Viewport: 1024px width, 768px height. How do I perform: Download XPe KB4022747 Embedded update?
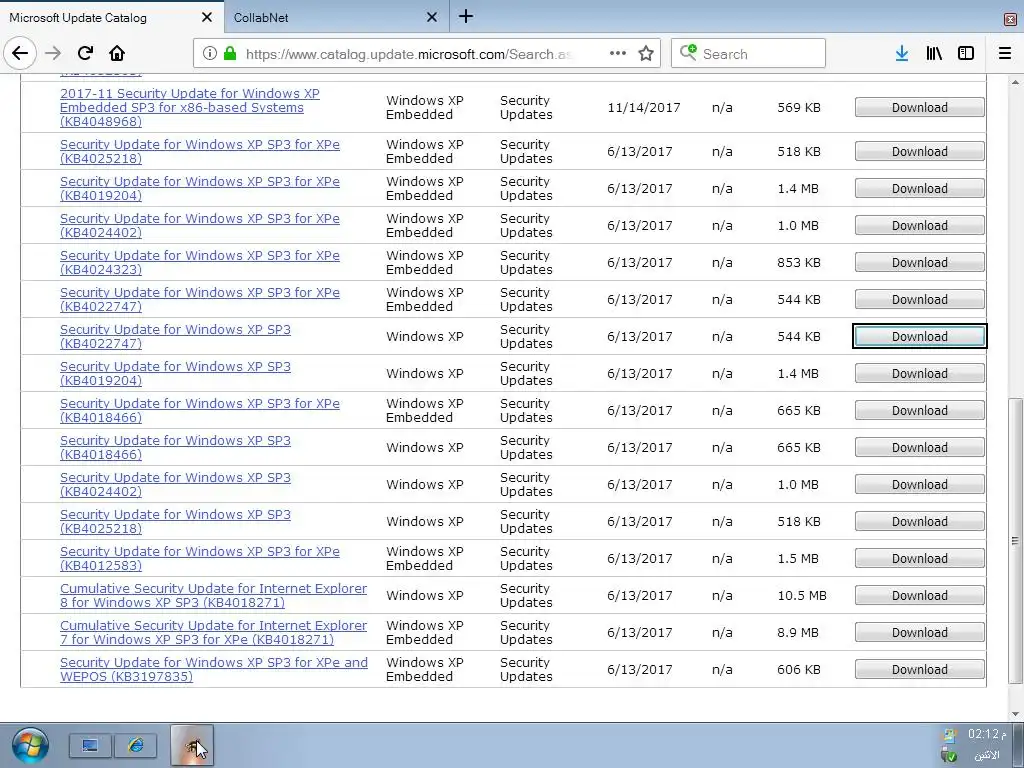(920, 299)
